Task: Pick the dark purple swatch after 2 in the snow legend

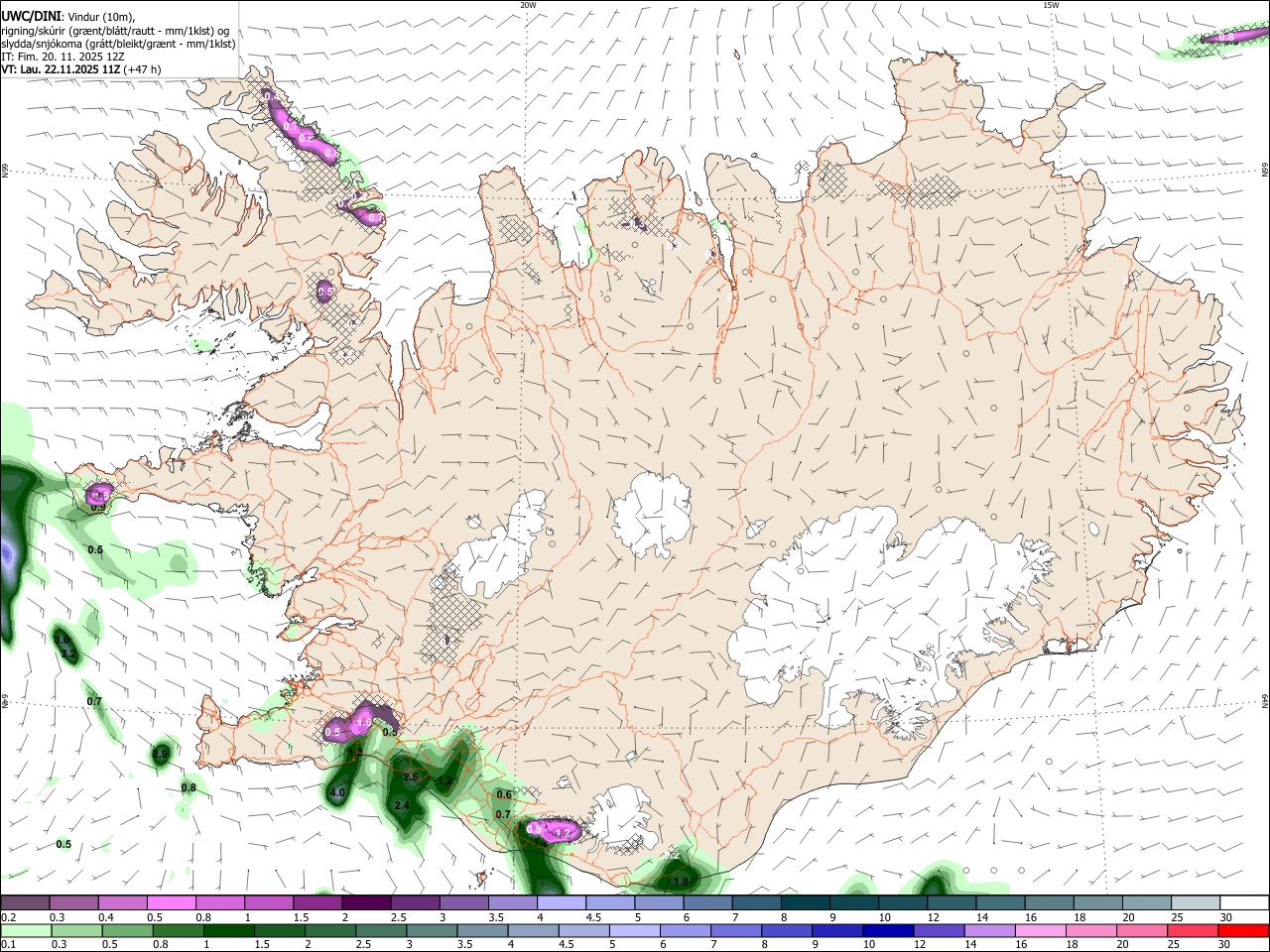Action: [x=365, y=903]
